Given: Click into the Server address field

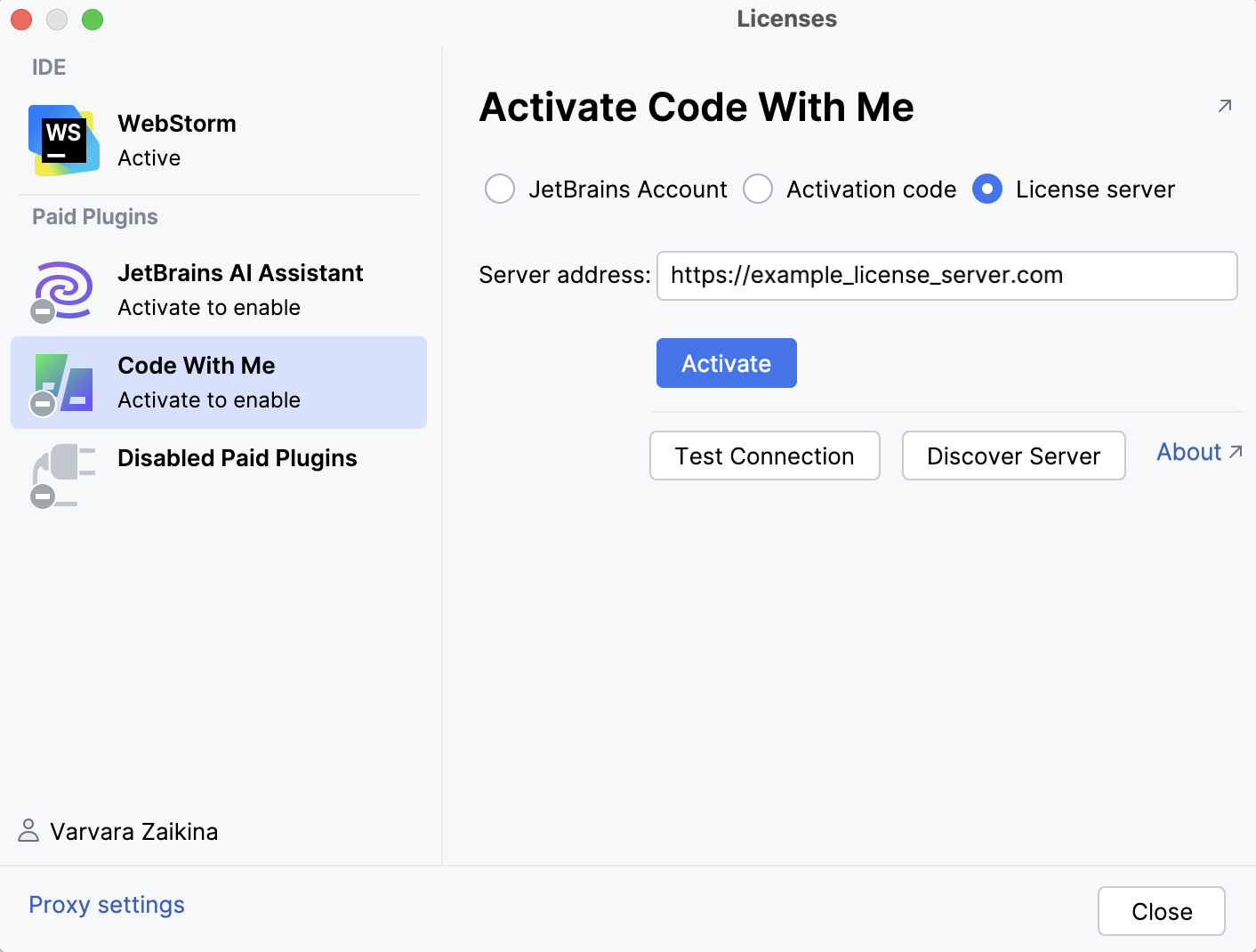Looking at the screenshot, I should pos(946,276).
